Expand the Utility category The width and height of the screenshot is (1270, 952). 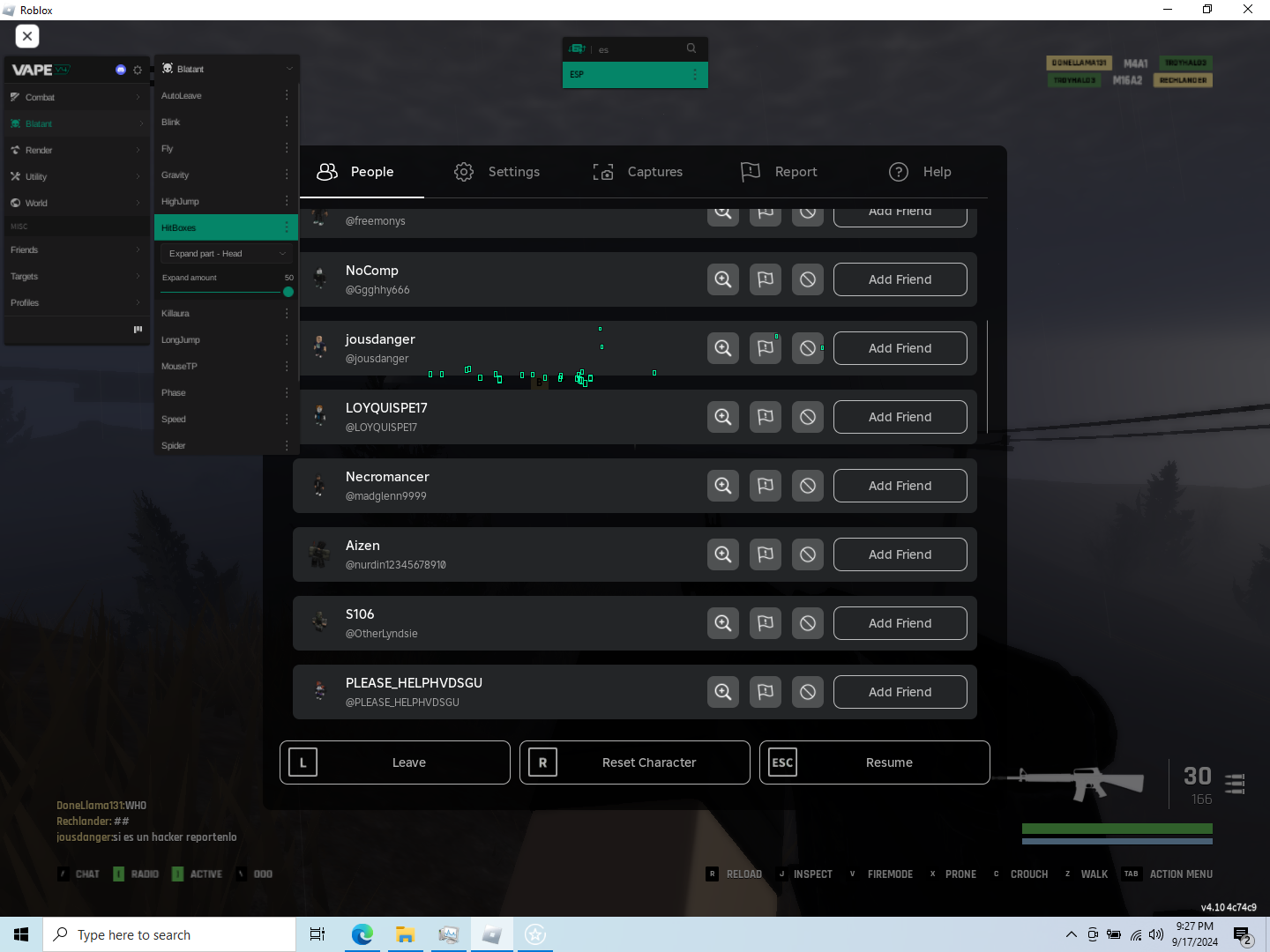[77, 176]
